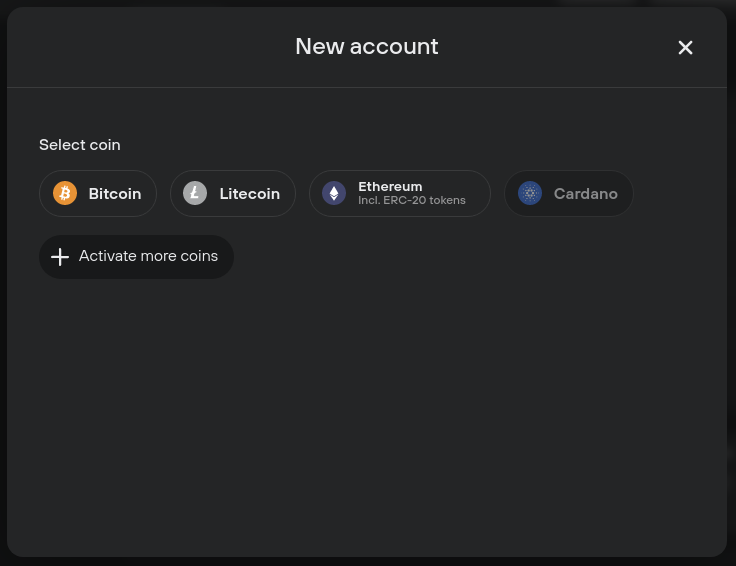Click the Ethereum diamond logo icon
Viewport: 736px width, 566px height.
pyautogui.click(x=334, y=193)
